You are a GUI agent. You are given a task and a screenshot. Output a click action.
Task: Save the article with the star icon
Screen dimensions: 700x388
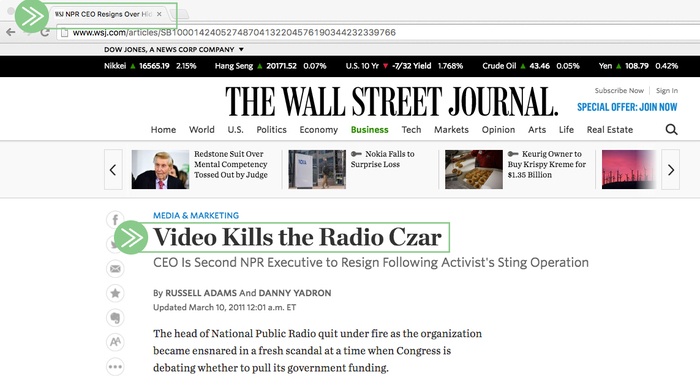(115, 293)
